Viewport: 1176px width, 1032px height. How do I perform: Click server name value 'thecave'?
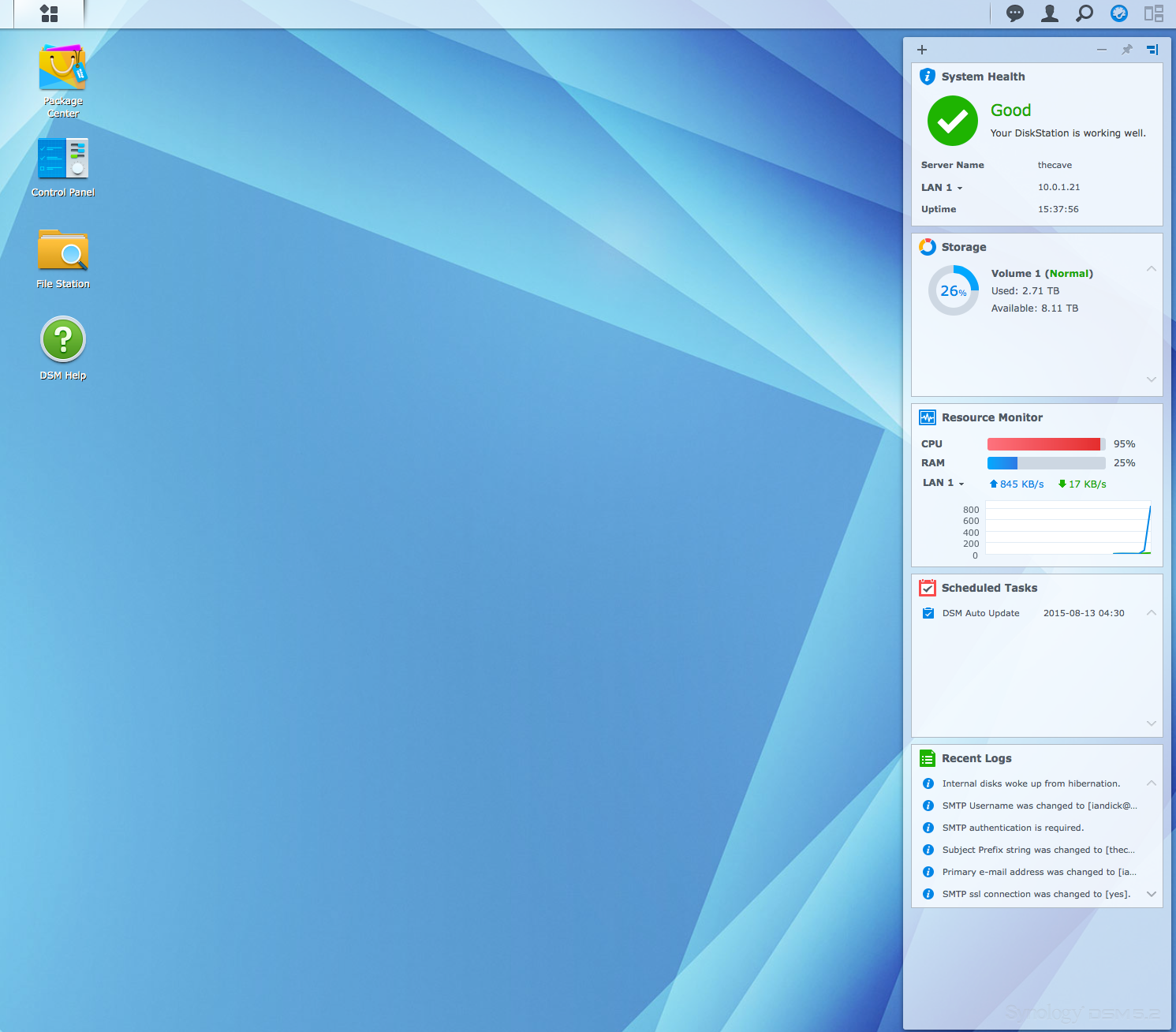(1055, 165)
